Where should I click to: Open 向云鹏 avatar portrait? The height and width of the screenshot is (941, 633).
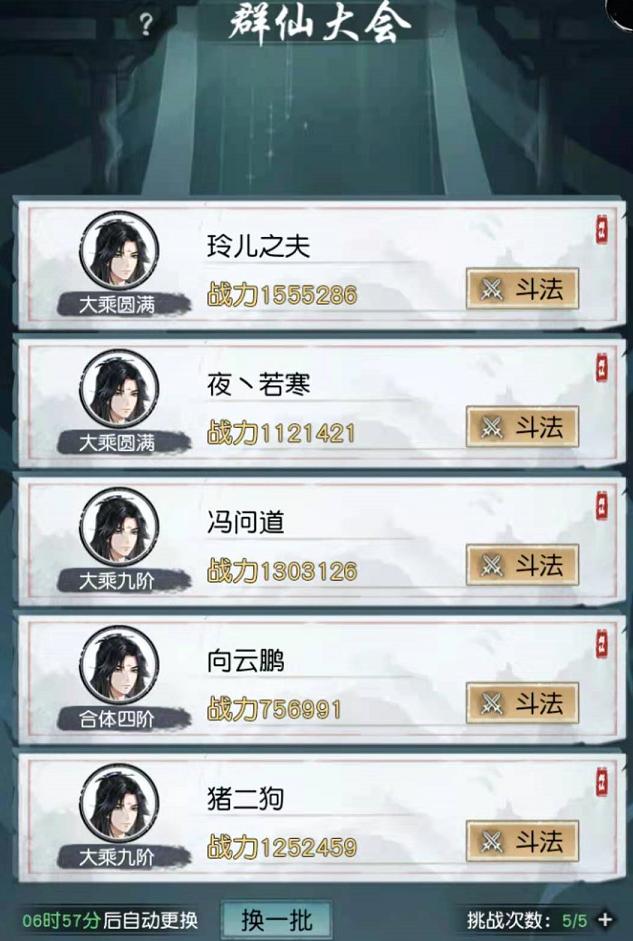(x=120, y=664)
